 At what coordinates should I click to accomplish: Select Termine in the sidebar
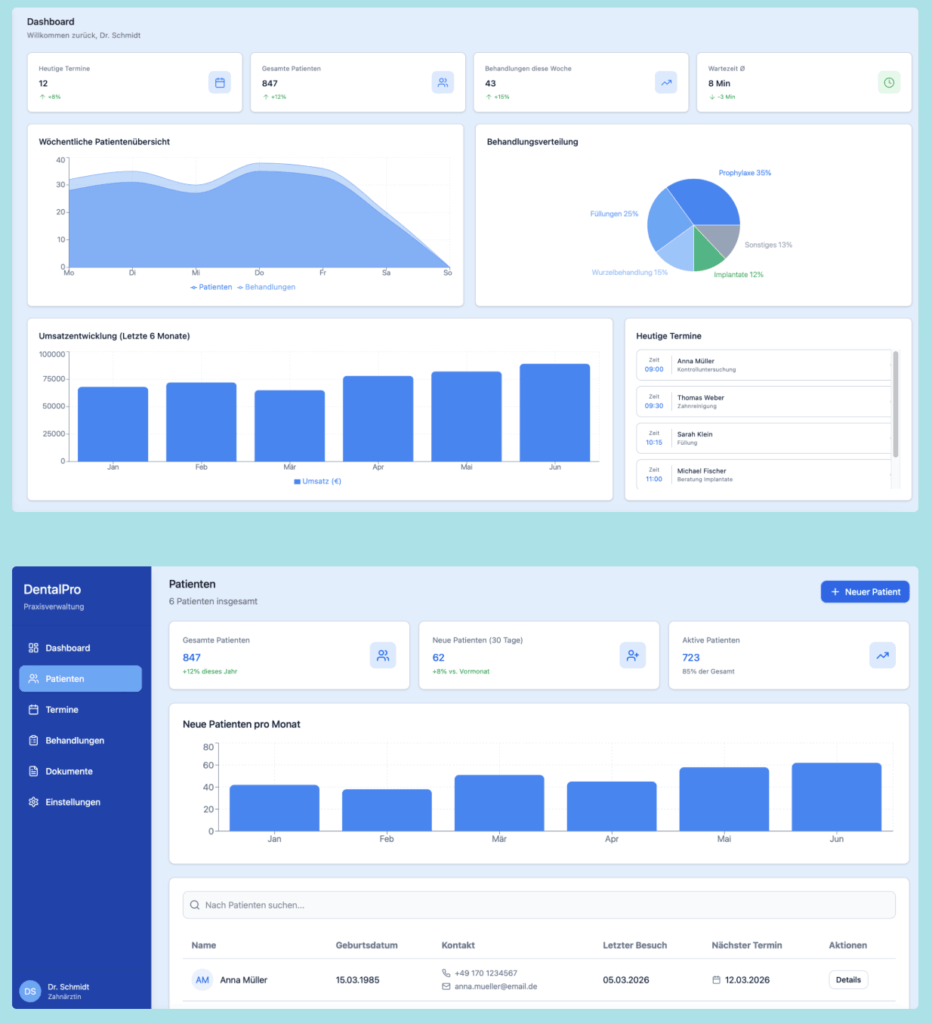pyautogui.click(x=61, y=710)
